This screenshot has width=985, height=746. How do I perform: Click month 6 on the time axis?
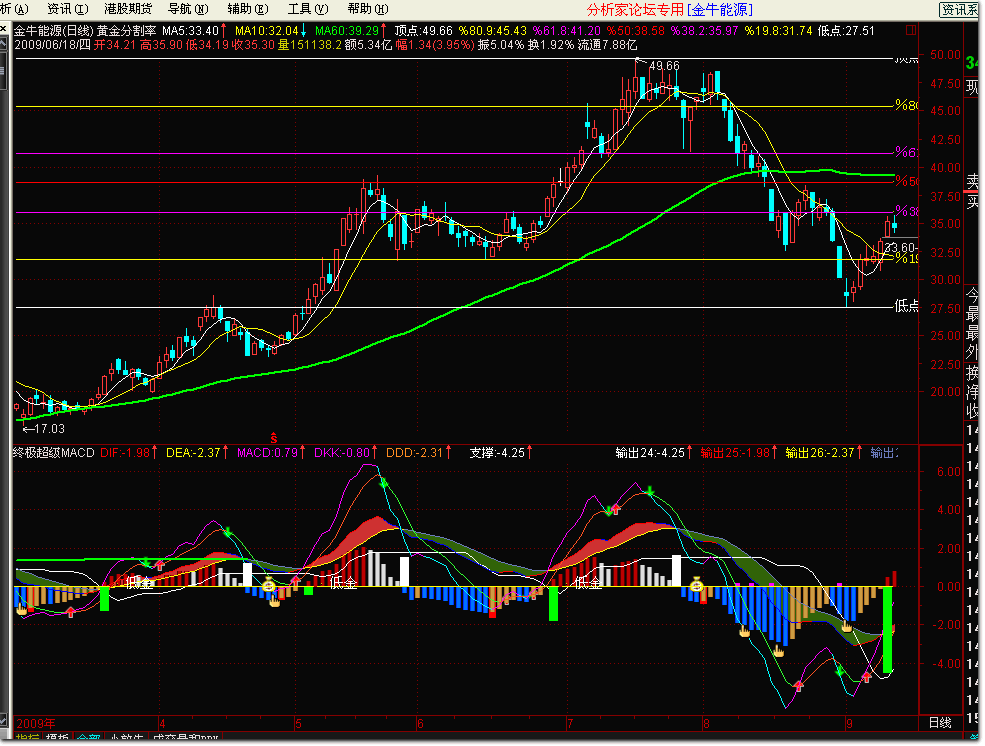[420, 723]
